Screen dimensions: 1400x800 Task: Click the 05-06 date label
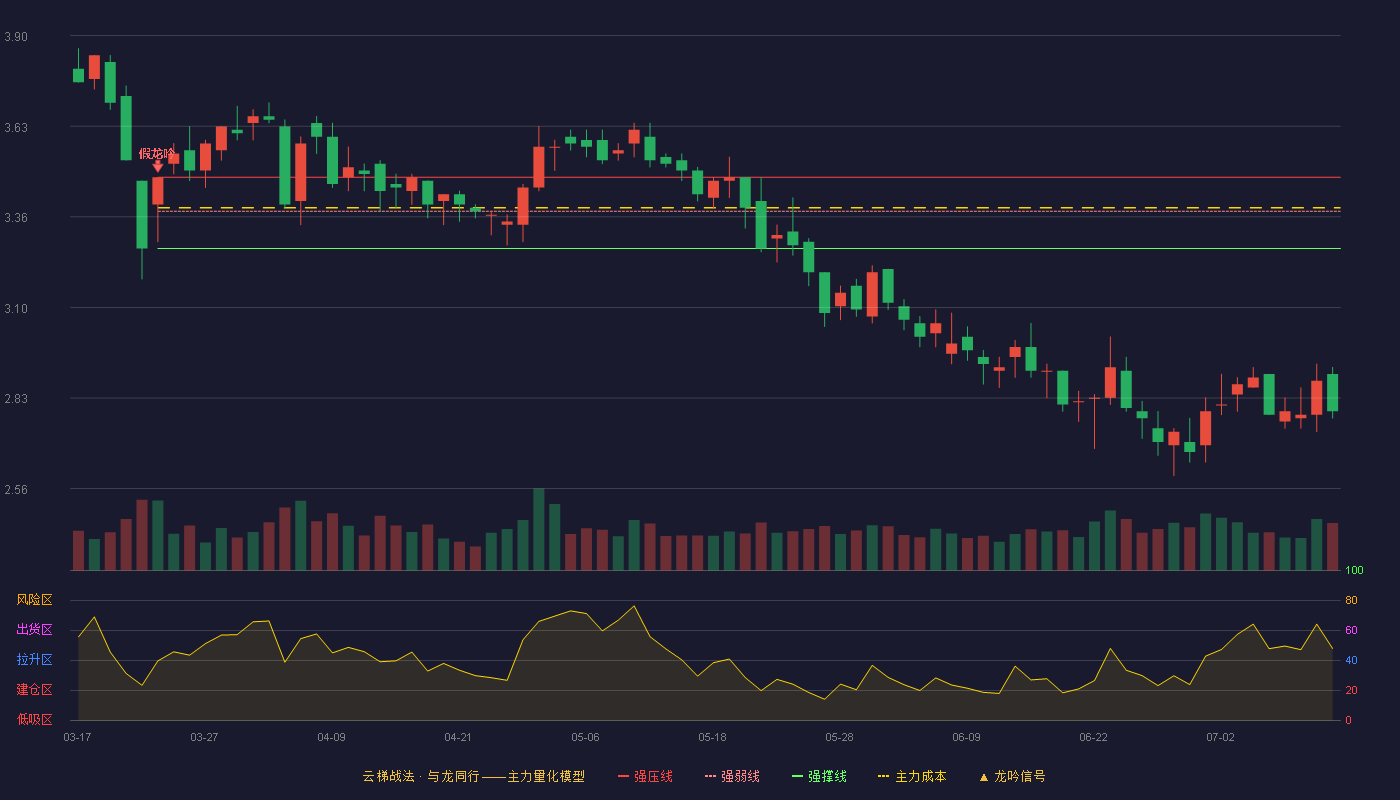(585, 737)
